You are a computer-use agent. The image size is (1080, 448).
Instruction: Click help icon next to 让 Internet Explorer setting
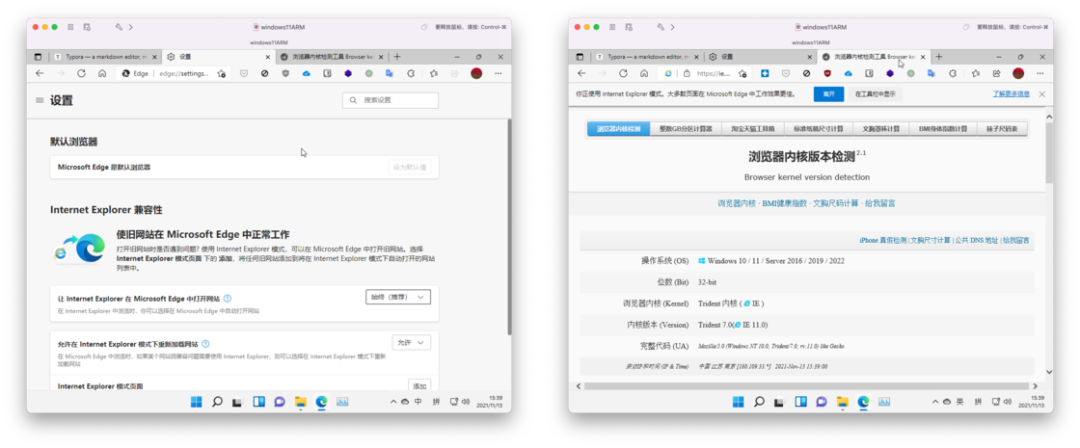[227, 298]
